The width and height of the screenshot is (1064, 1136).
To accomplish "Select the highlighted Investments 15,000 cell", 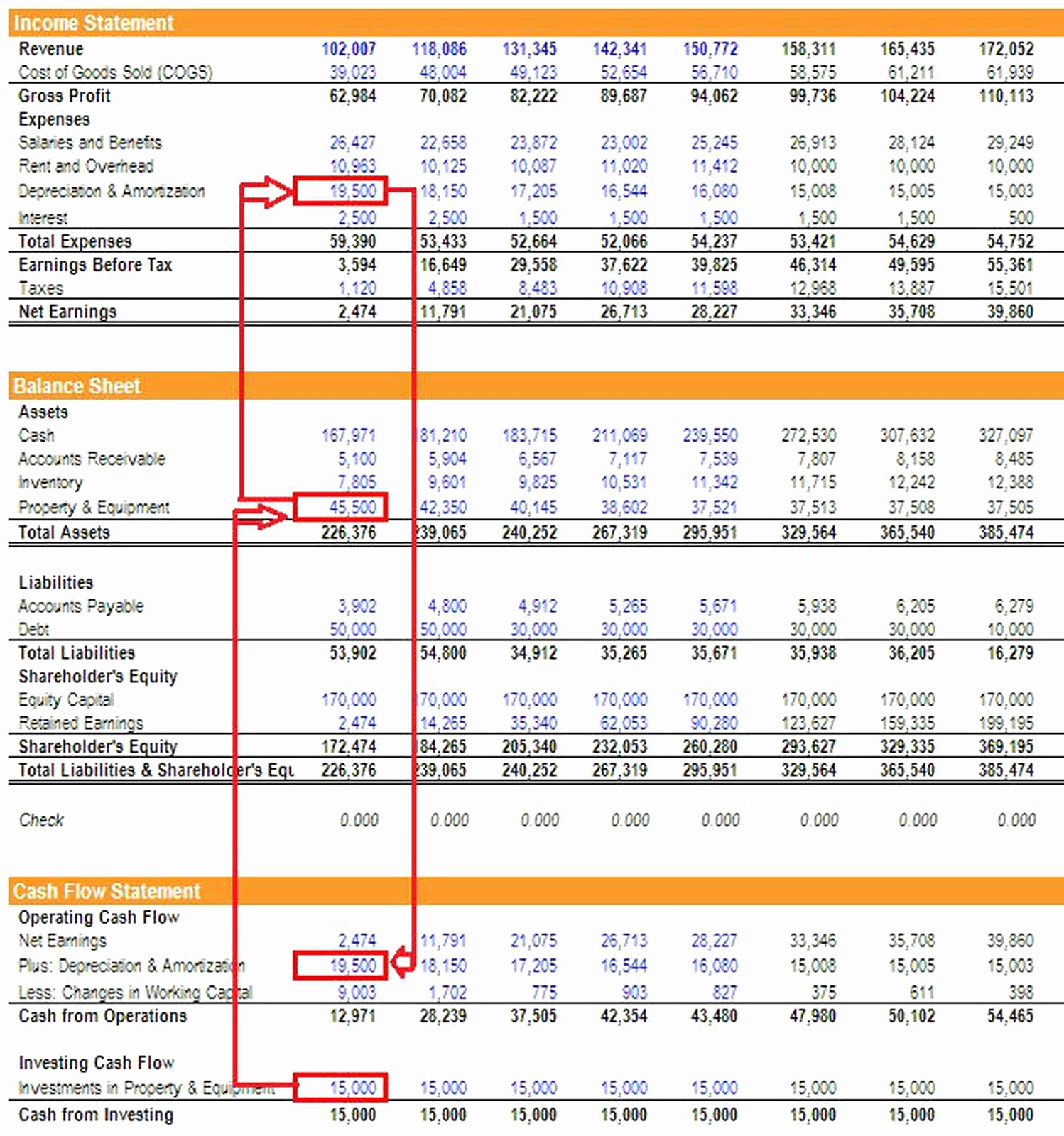I will (x=340, y=1087).
